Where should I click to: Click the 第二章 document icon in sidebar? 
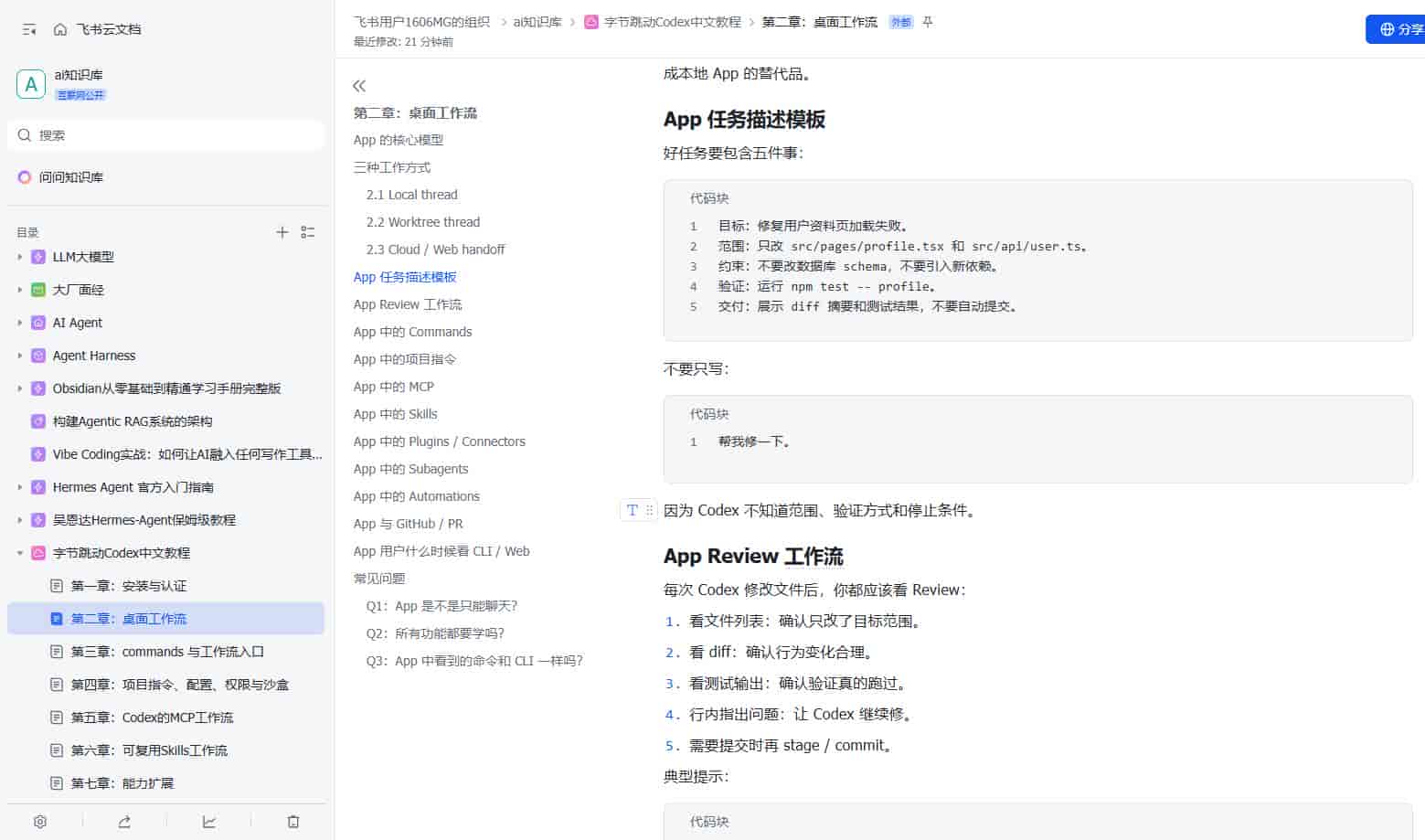pos(57,619)
